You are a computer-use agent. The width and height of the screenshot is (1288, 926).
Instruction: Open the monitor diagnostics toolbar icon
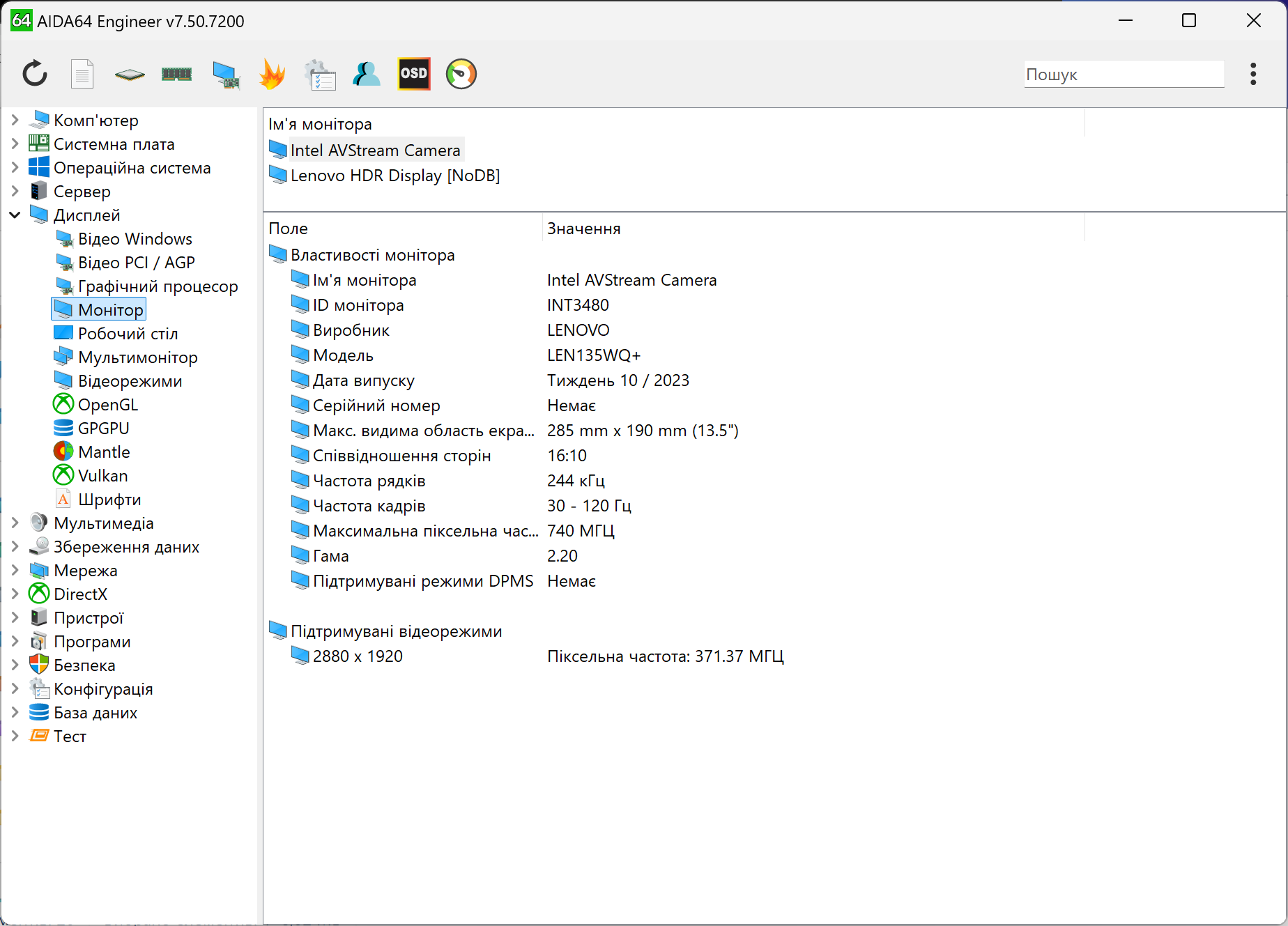coord(226,74)
